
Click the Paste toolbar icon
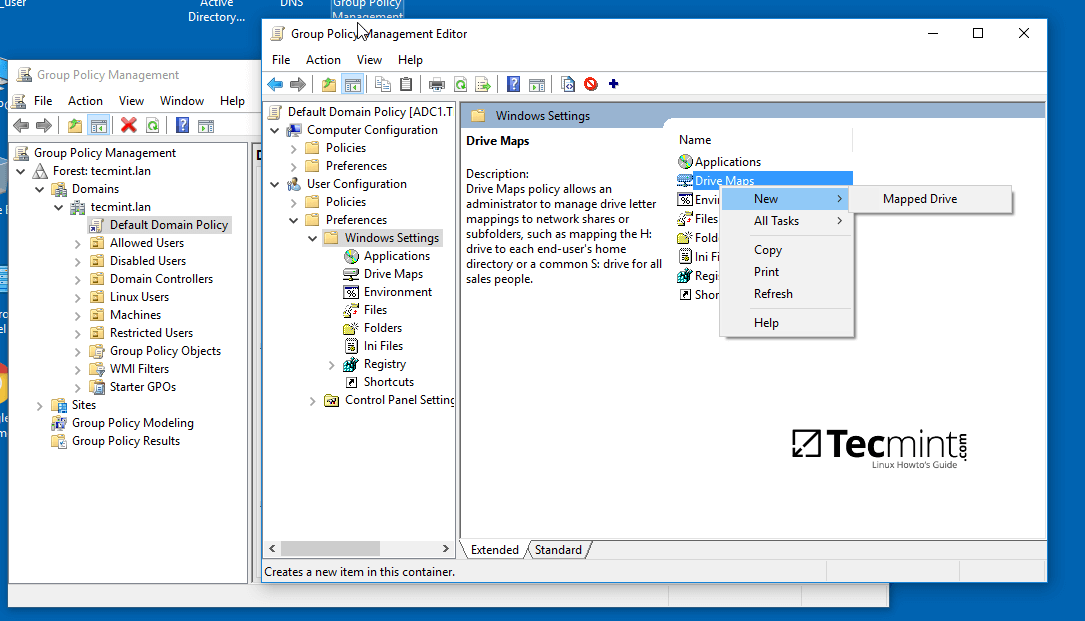pyautogui.click(x=404, y=84)
